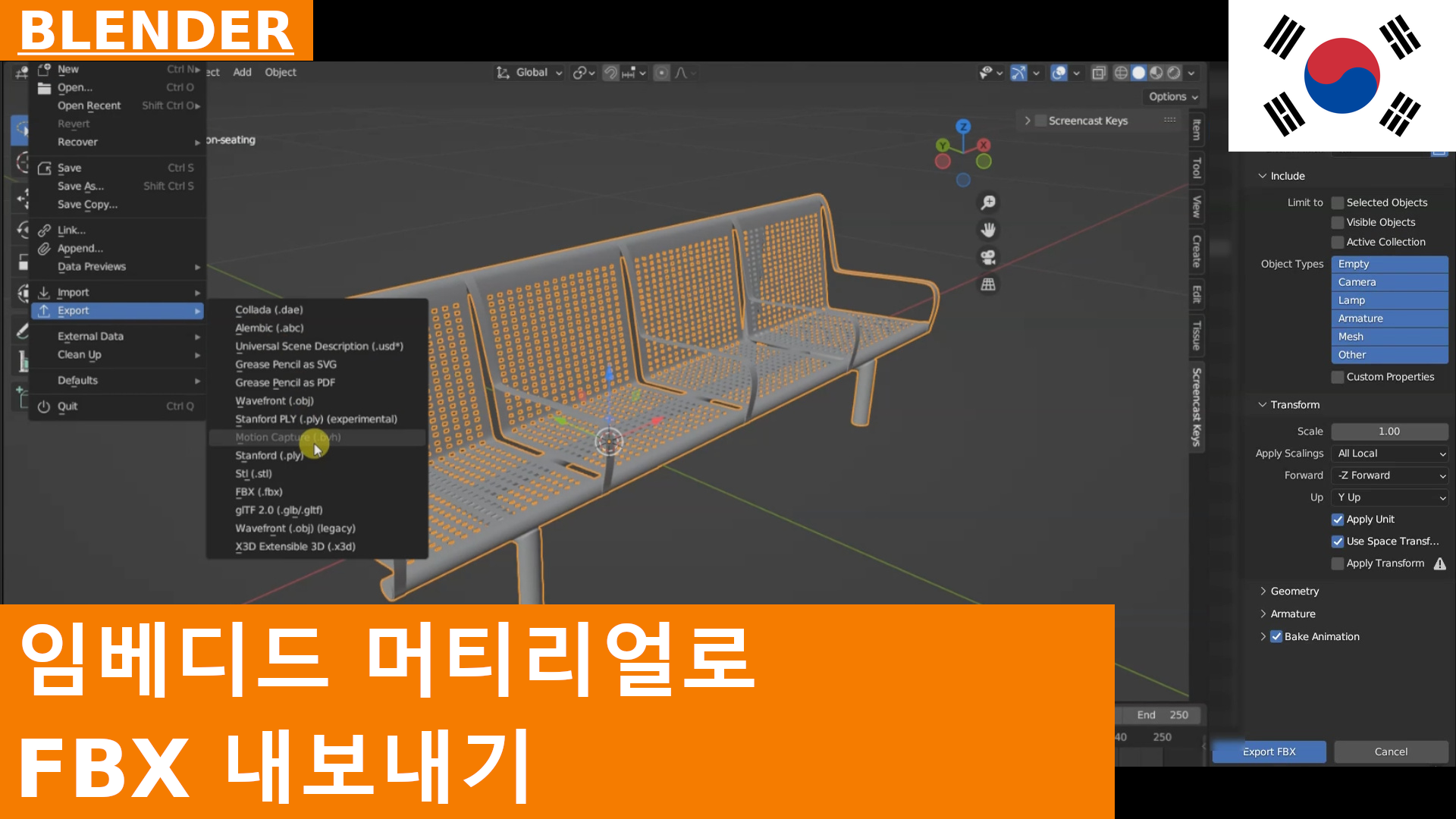
Task: Uncheck Apply Unit checkbox
Action: click(x=1338, y=519)
